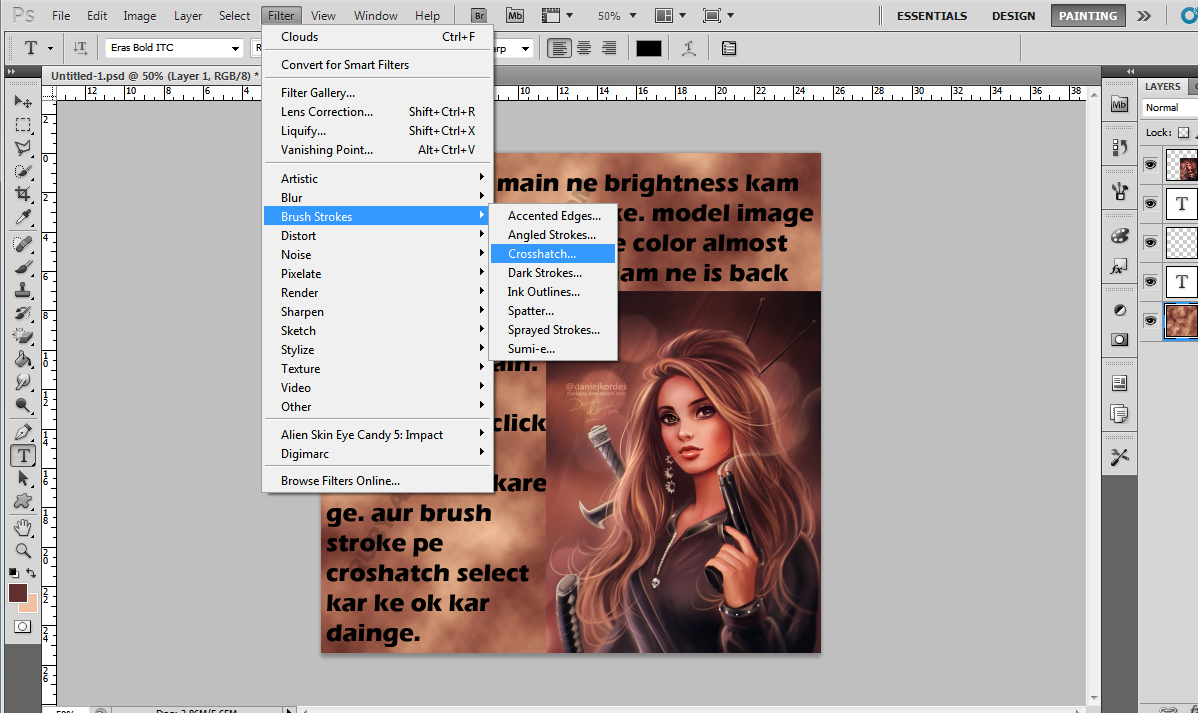Swap foreground and background colors

(x=31, y=572)
